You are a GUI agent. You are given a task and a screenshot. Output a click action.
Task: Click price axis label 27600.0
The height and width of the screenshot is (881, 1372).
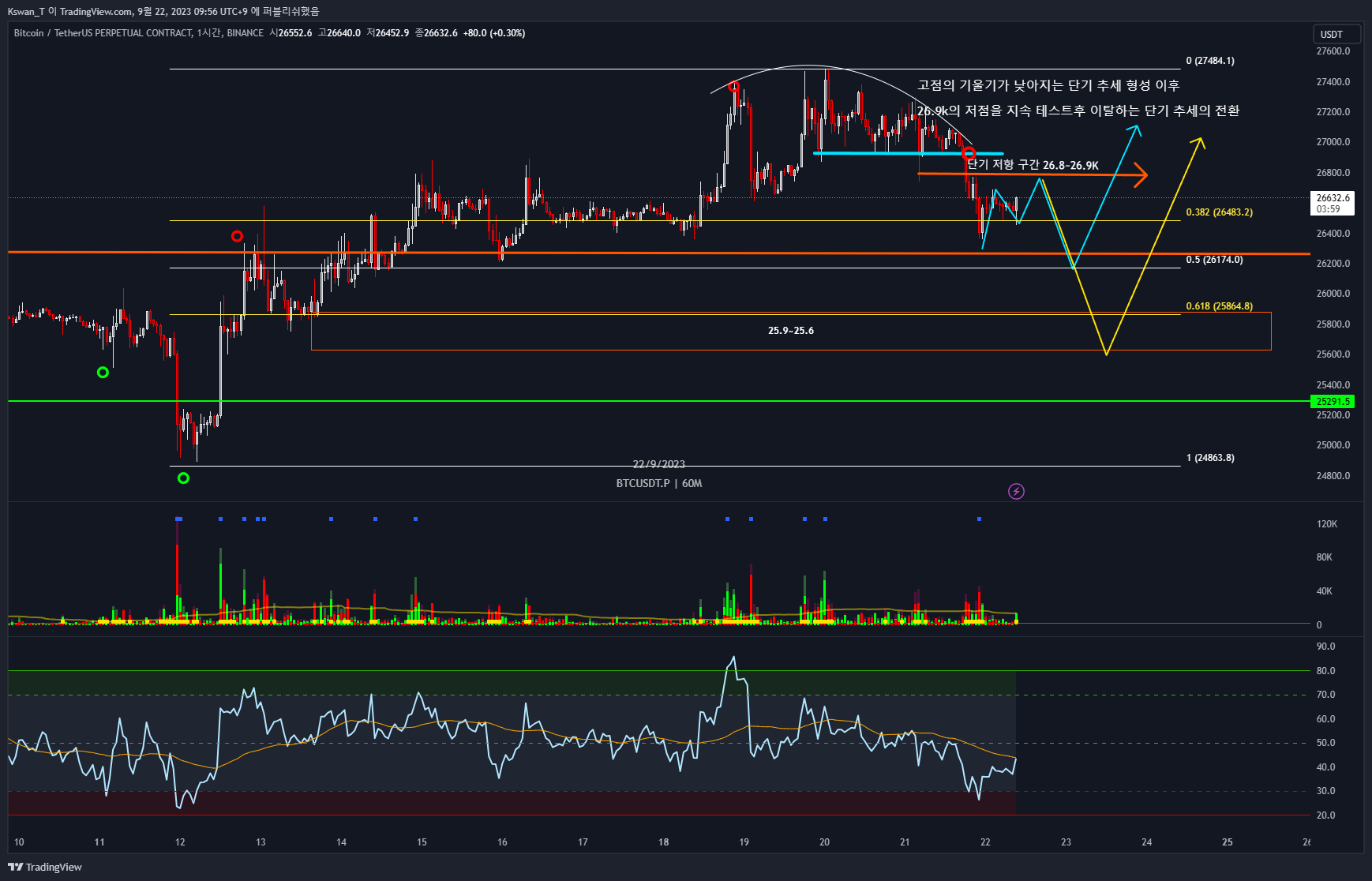tap(1333, 51)
